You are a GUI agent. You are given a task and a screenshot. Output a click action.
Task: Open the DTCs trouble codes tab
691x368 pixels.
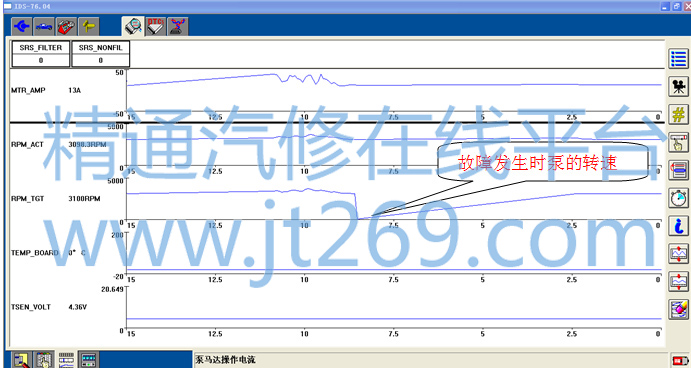click(156, 26)
